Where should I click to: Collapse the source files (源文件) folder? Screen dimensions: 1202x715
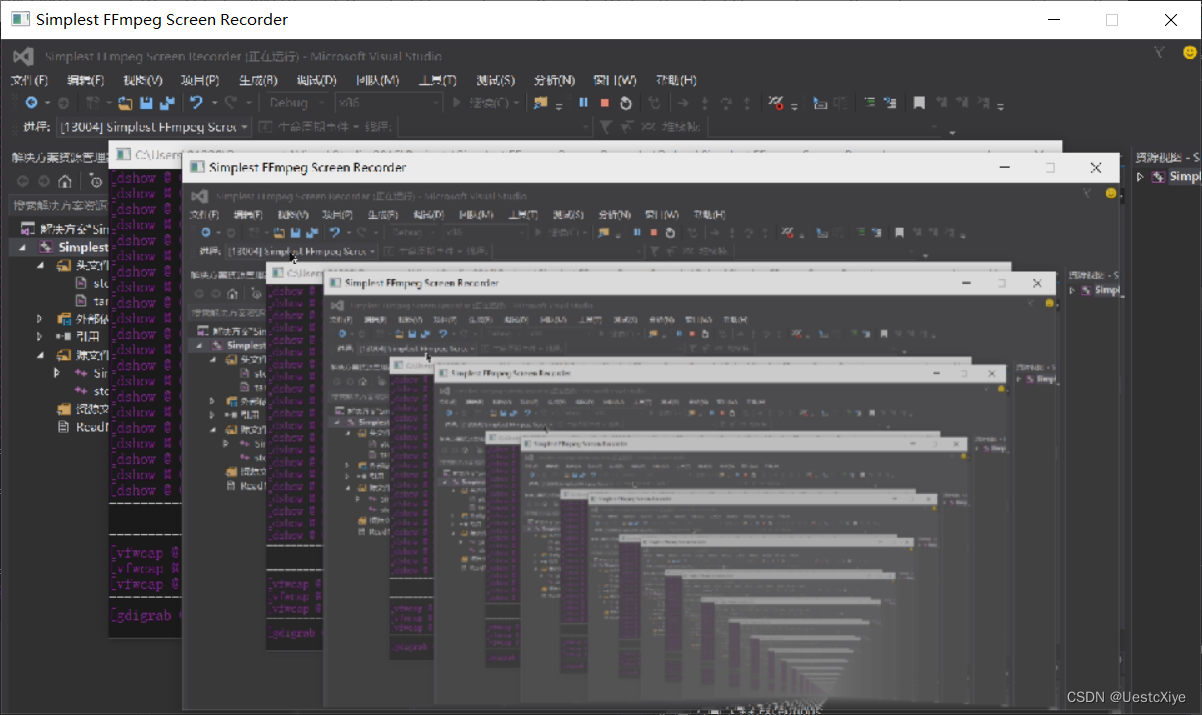(x=41, y=355)
